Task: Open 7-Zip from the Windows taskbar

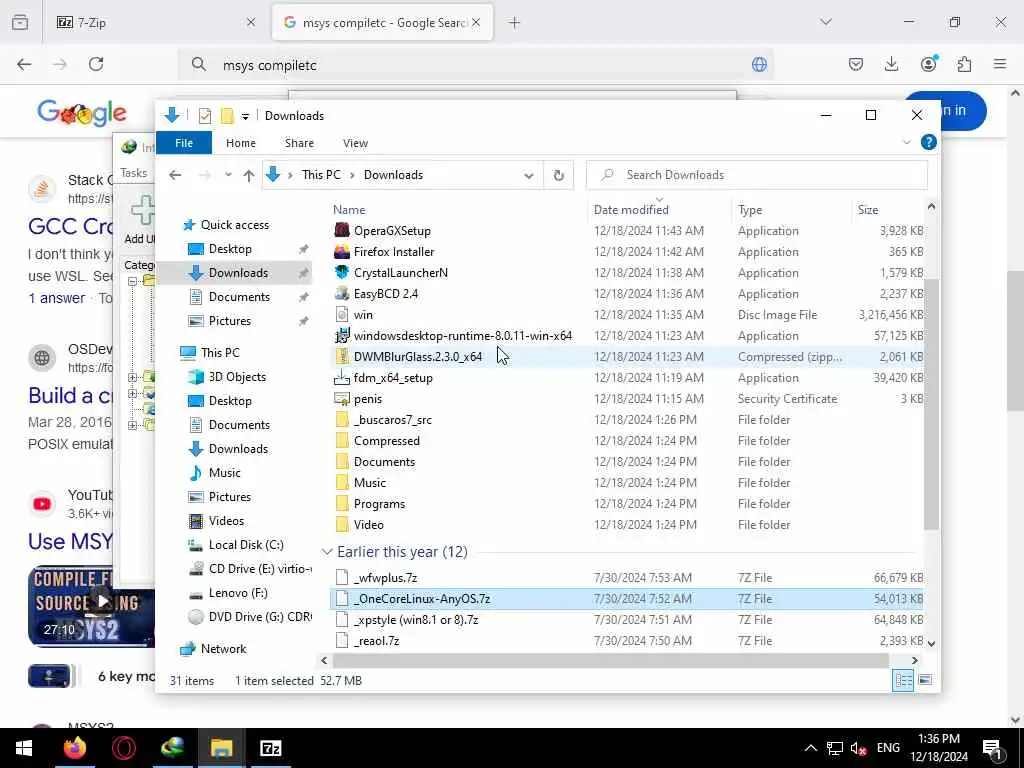Action: click(270, 748)
